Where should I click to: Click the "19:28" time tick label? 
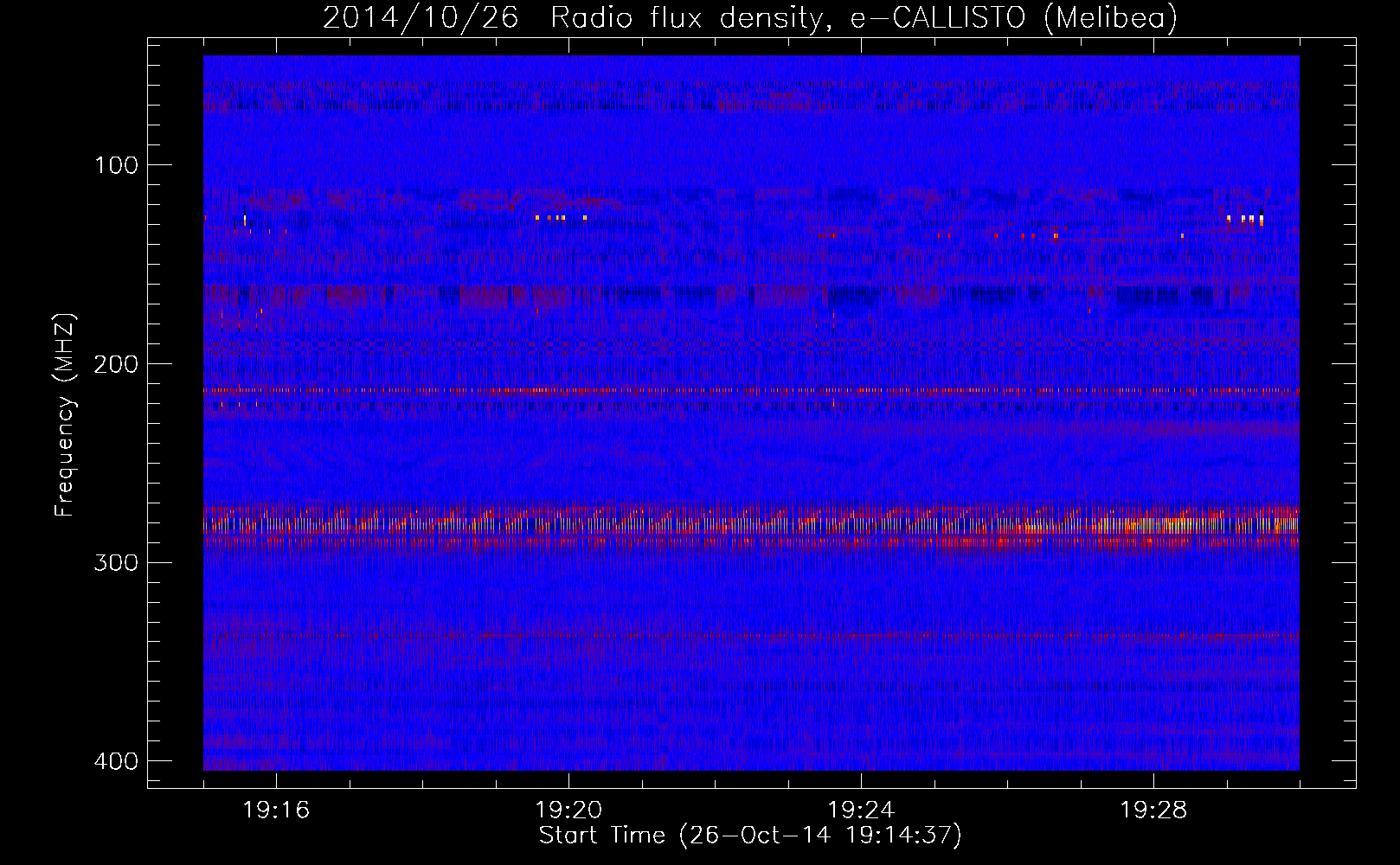[x=1153, y=810]
